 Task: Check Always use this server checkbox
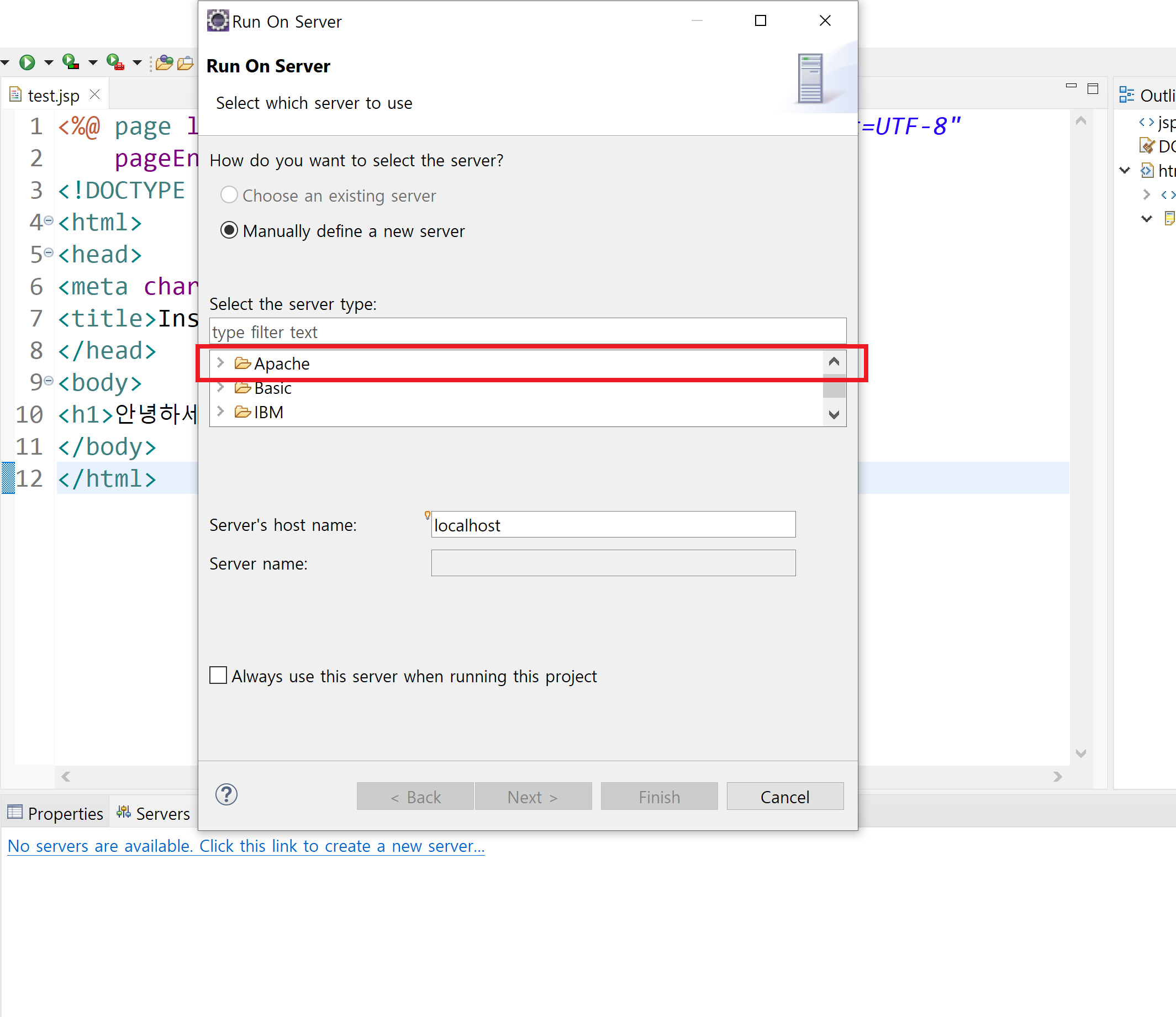click(218, 676)
